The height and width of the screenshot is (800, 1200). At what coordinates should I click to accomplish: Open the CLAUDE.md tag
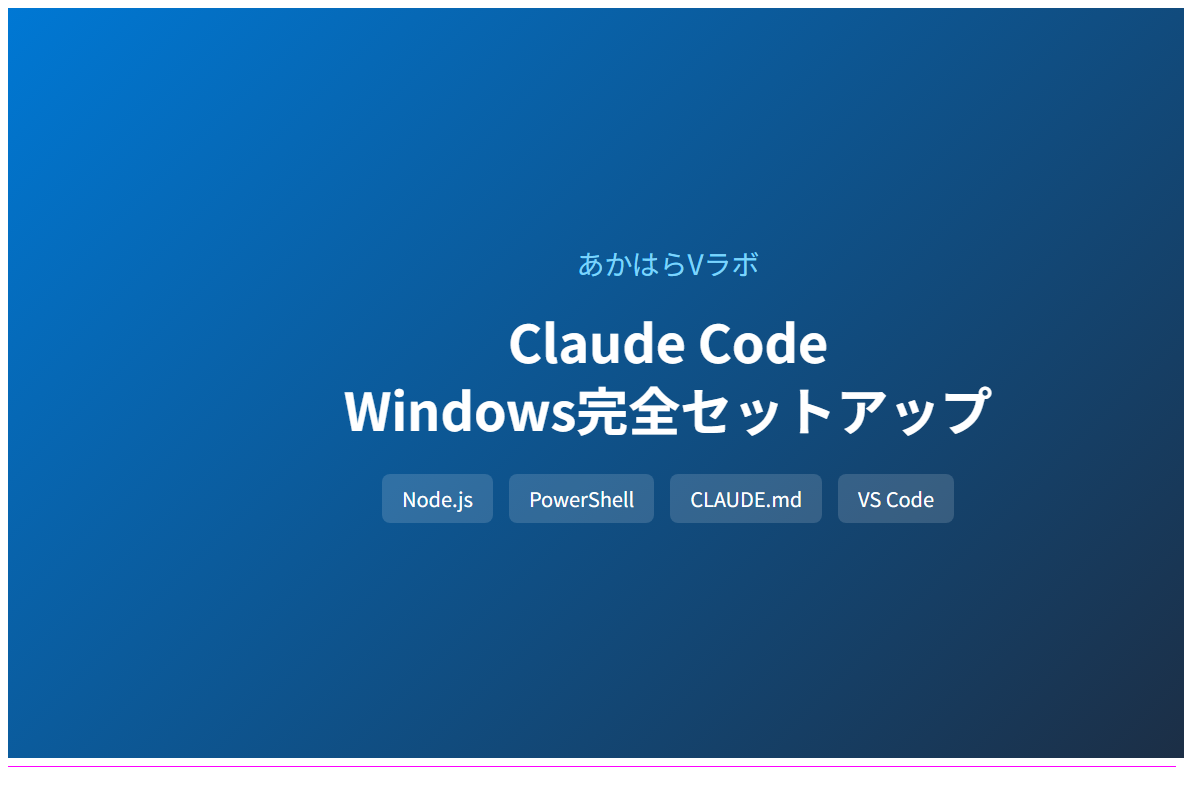745,499
